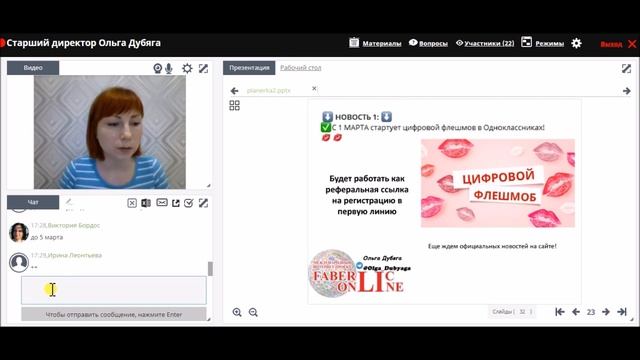Switch to the Рабочий стол tab
The height and width of the screenshot is (360, 640).
300,68
